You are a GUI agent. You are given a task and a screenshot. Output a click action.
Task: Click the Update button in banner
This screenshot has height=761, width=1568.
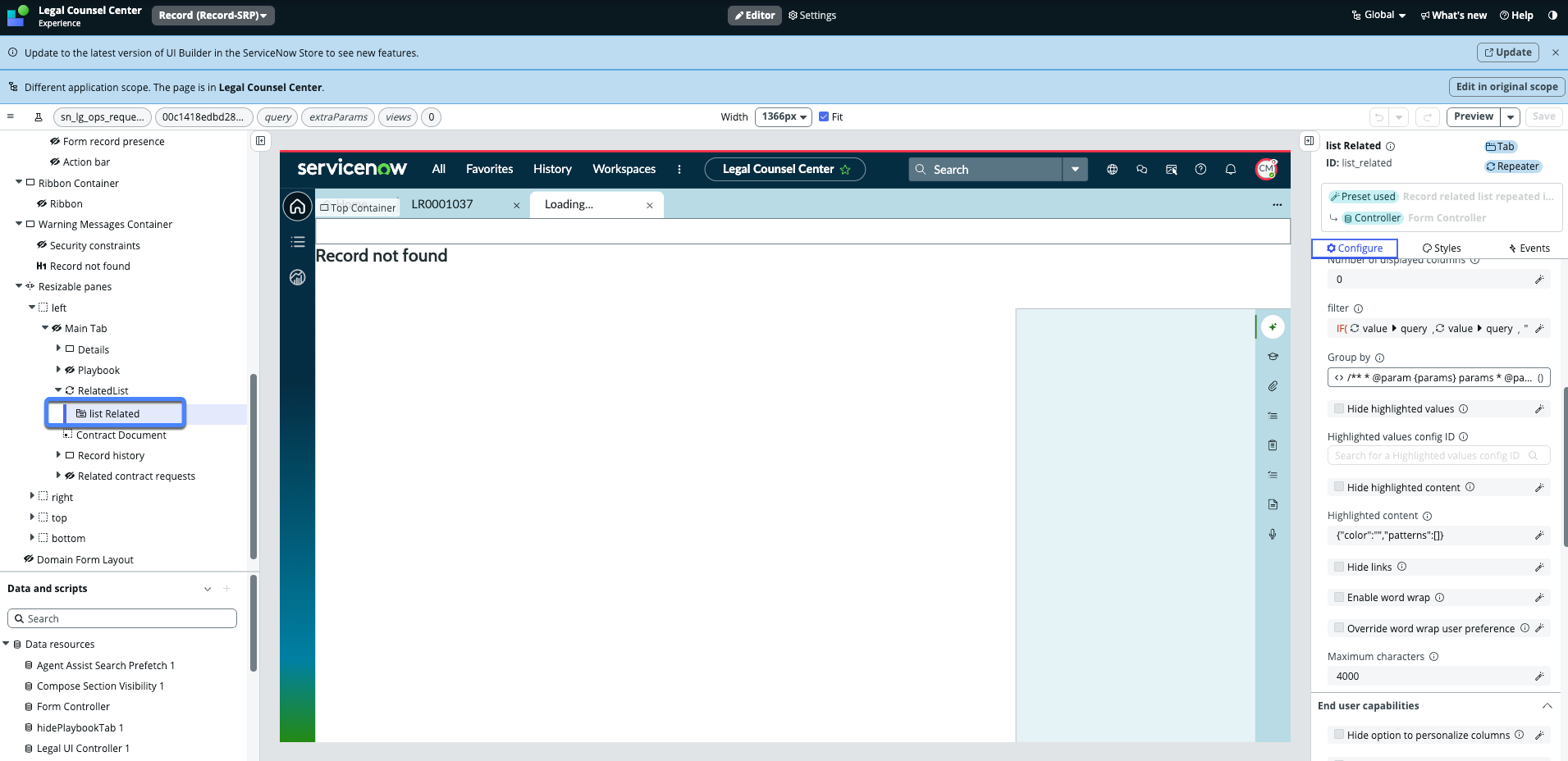pos(1508,52)
